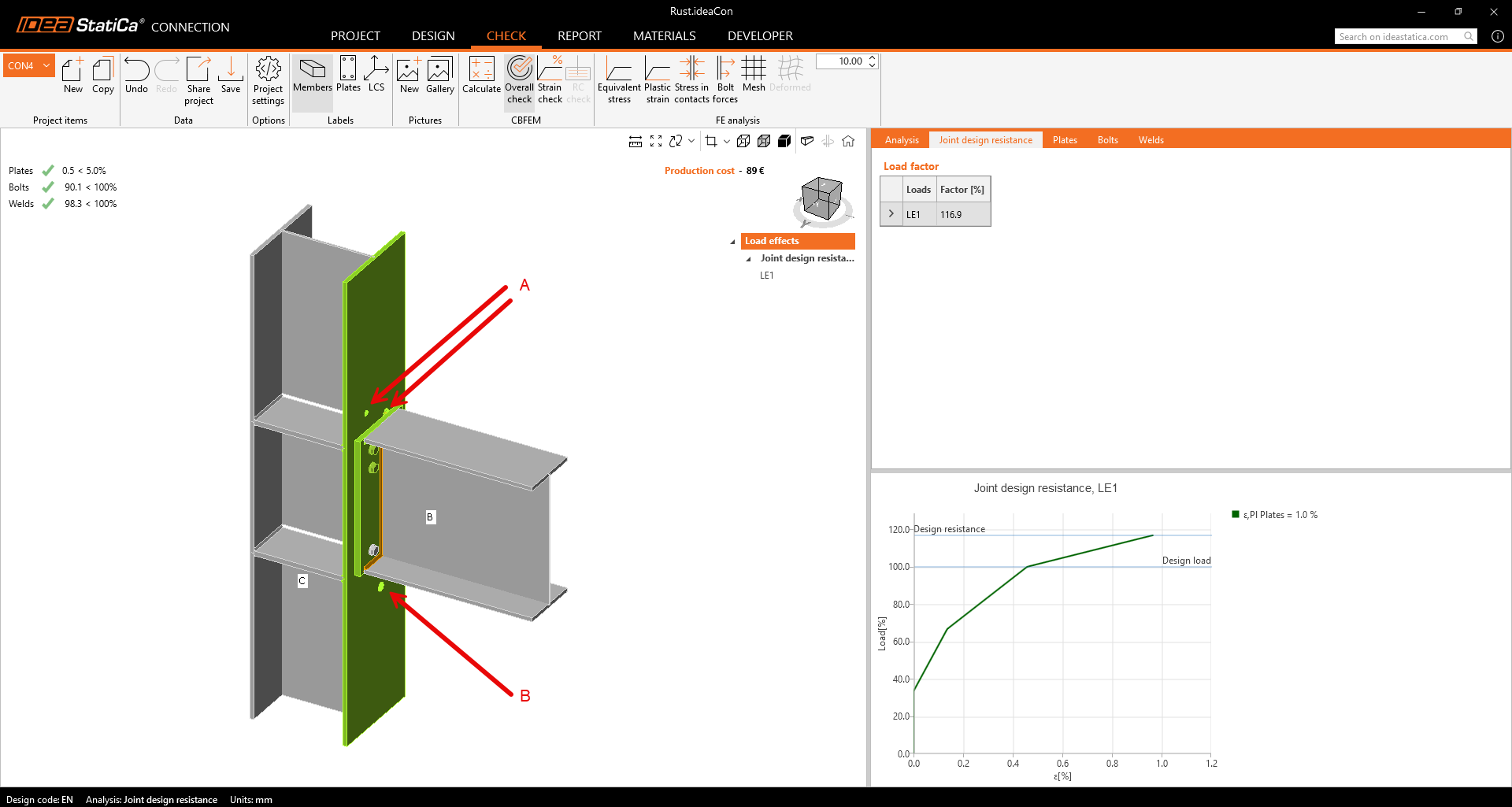Click member label B in the model
This screenshot has width=1512, height=807.
430,517
